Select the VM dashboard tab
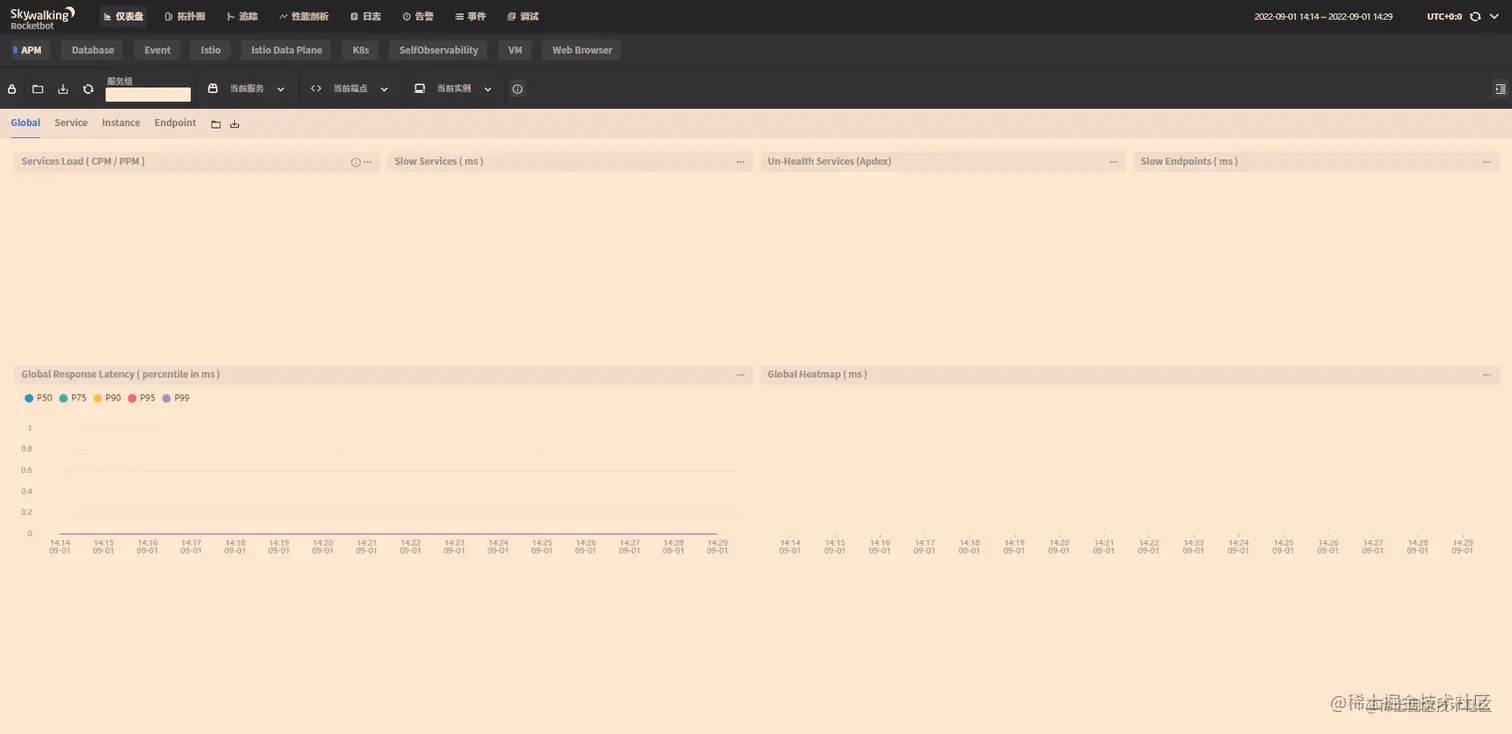The height and width of the screenshot is (734, 1512). (515, 50)
